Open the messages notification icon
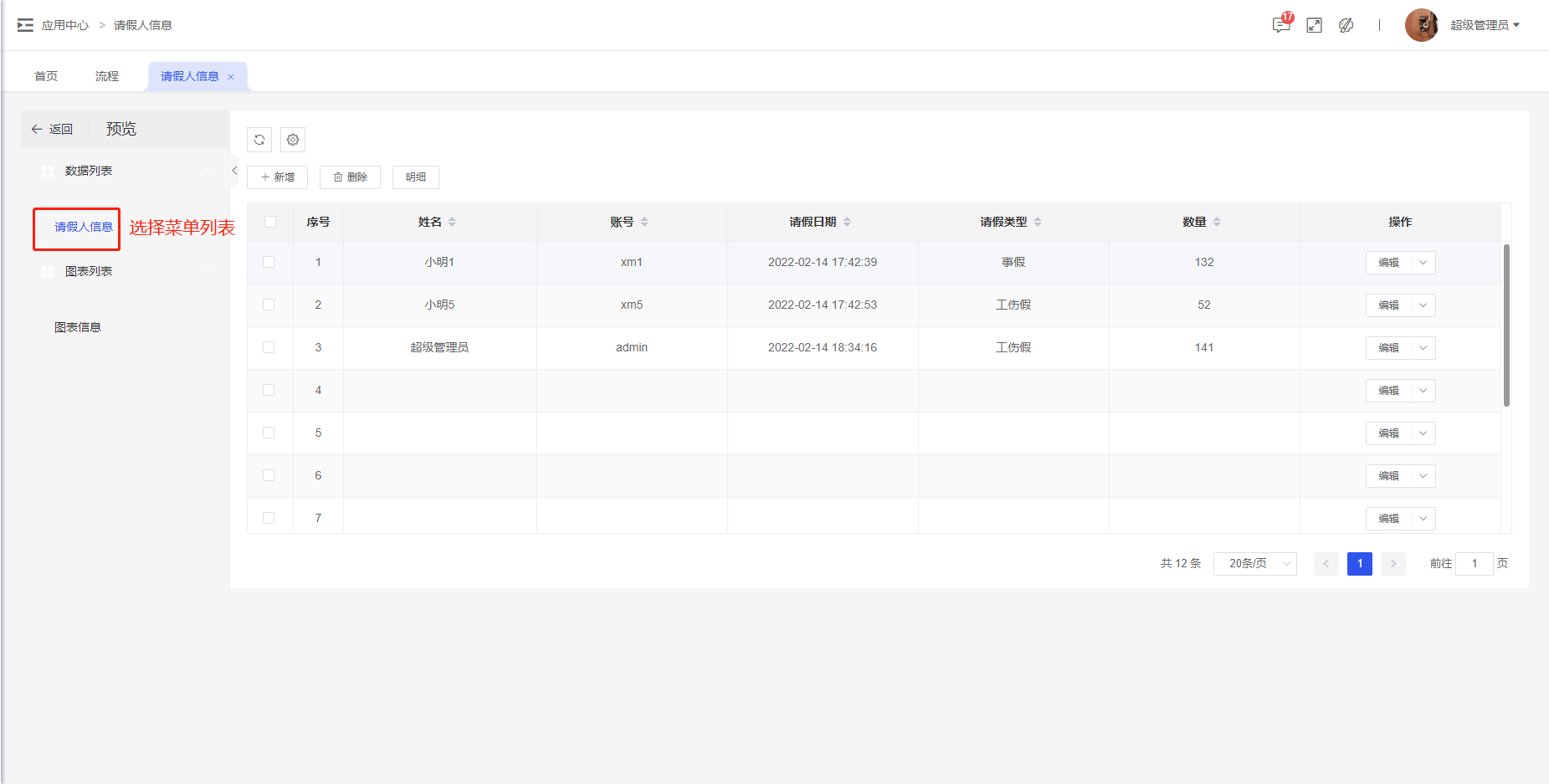 click(1280, 25)
